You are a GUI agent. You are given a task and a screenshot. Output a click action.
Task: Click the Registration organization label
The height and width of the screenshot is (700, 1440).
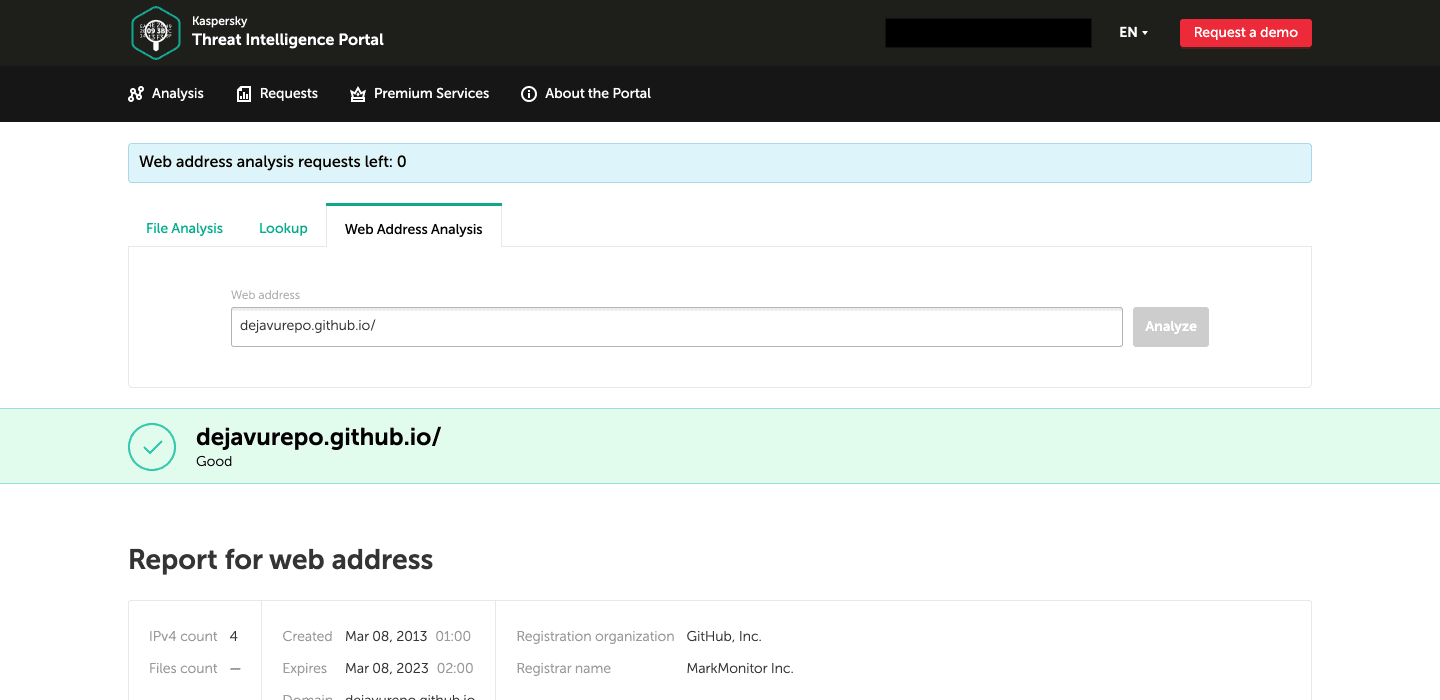(595, 636)
